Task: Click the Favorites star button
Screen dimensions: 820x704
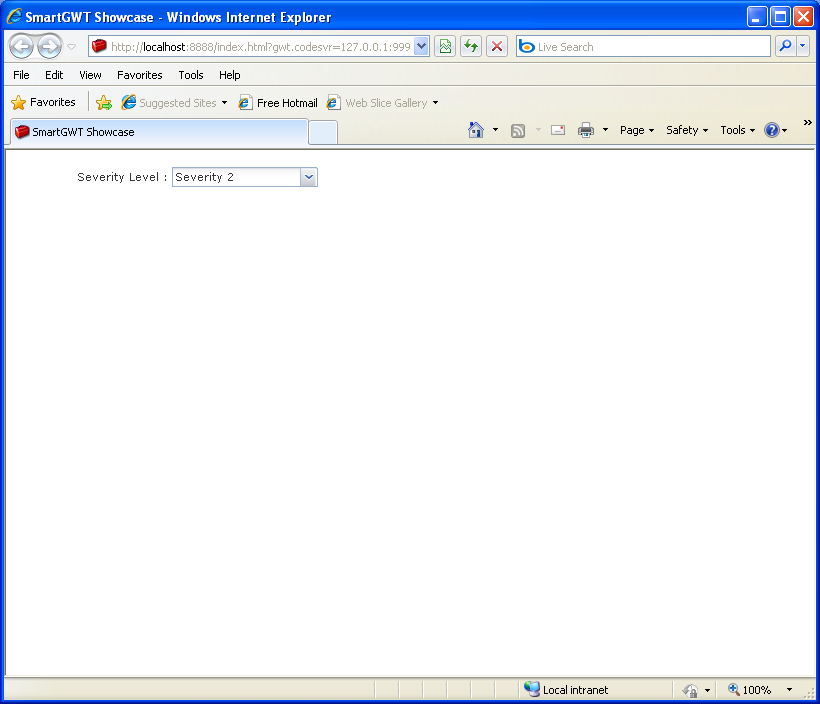Action: [43, 103]
